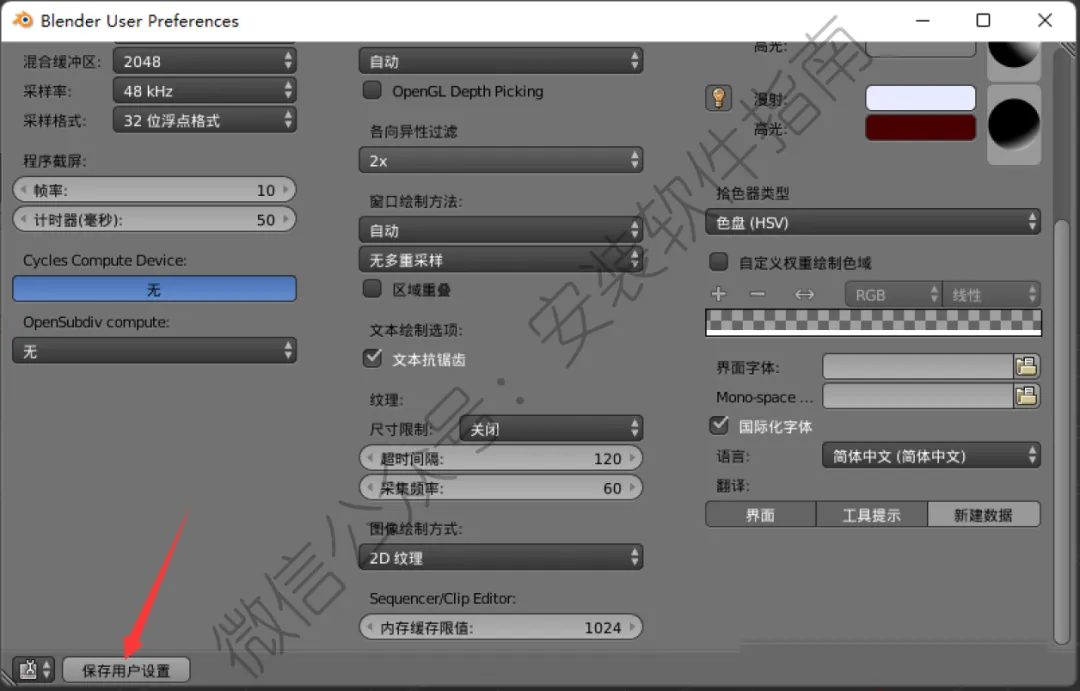This screenshot has height=691, width=1080.
Task: Open 拾色器类型 色盘 (HSV) dropdown
Action: pyautogui.click(x=873, y=223)
